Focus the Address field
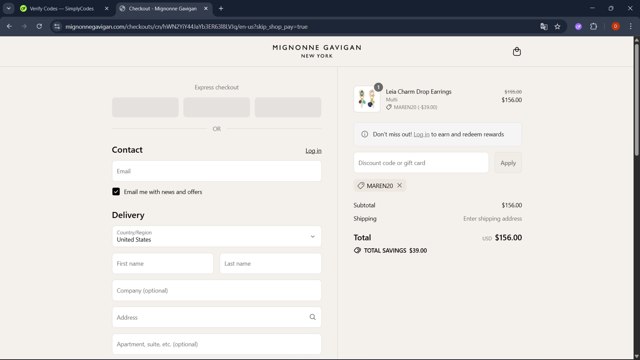Screen dimensions: 640x360 click(217, 317)
